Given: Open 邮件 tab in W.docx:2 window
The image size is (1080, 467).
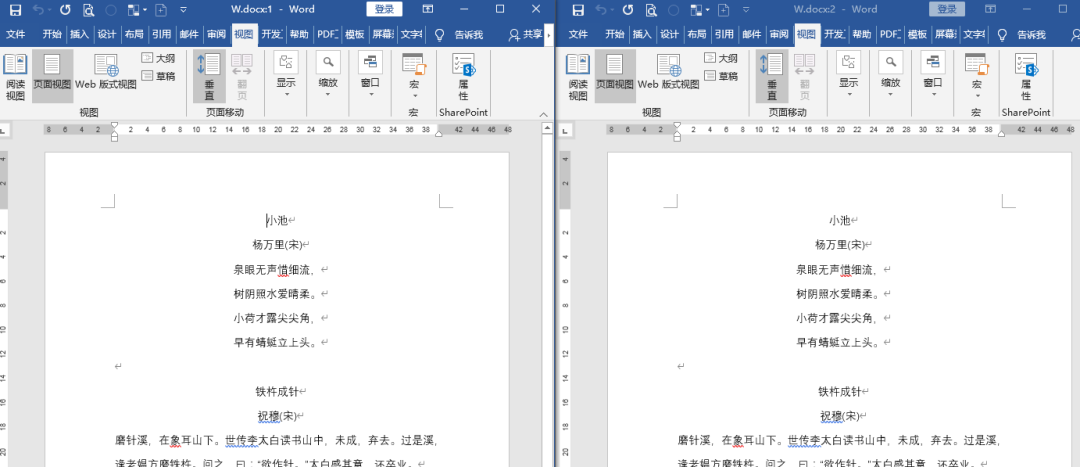Looking at the screenshot, I should point(751,34).
